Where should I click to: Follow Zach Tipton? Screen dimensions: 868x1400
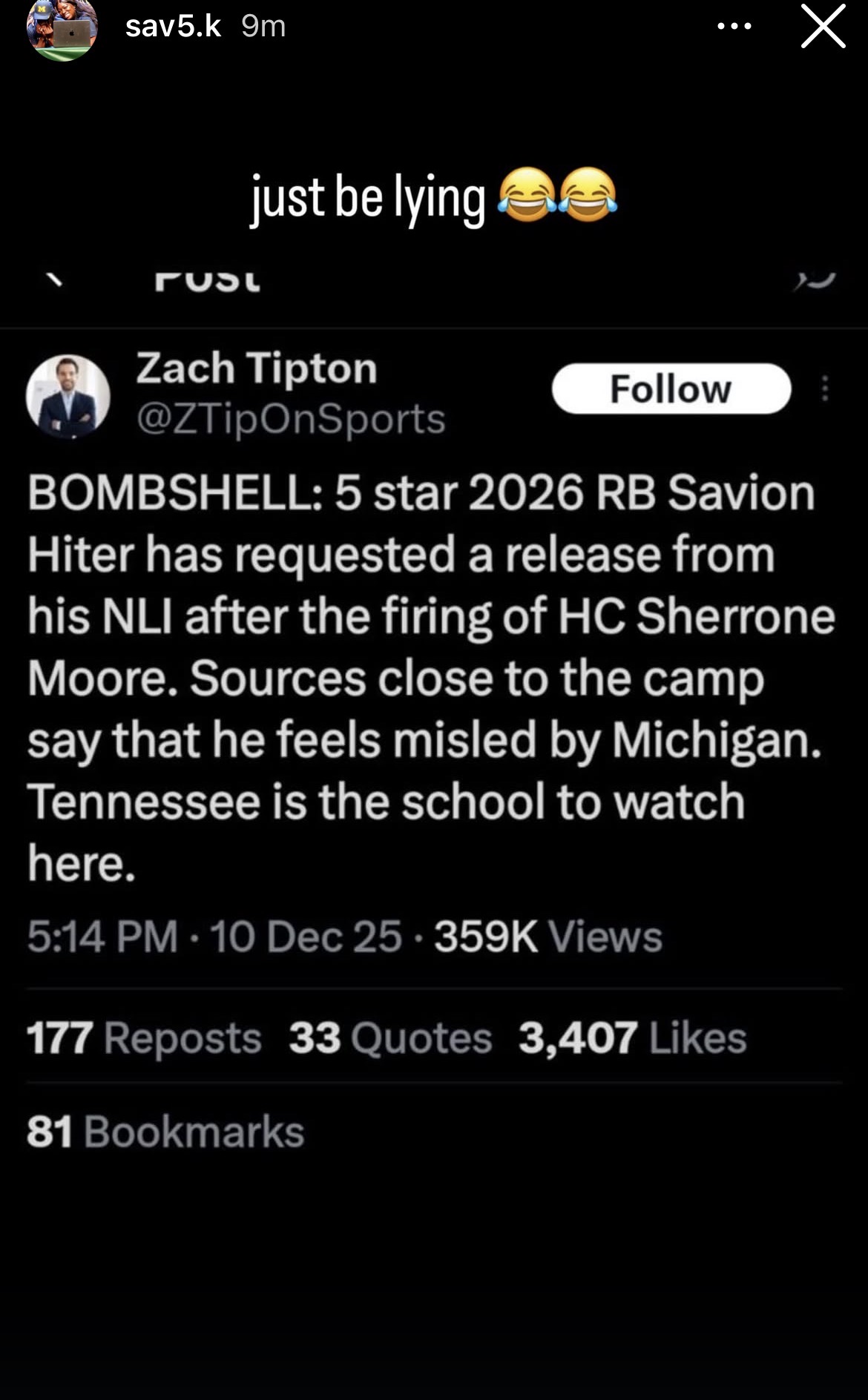coord(671,389)
